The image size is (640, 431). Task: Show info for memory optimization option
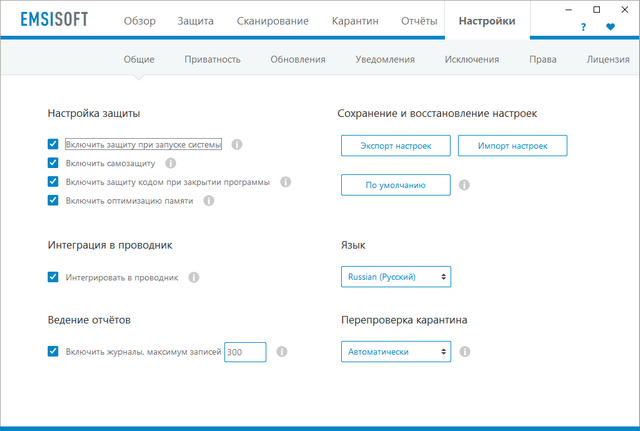[209, 201]
